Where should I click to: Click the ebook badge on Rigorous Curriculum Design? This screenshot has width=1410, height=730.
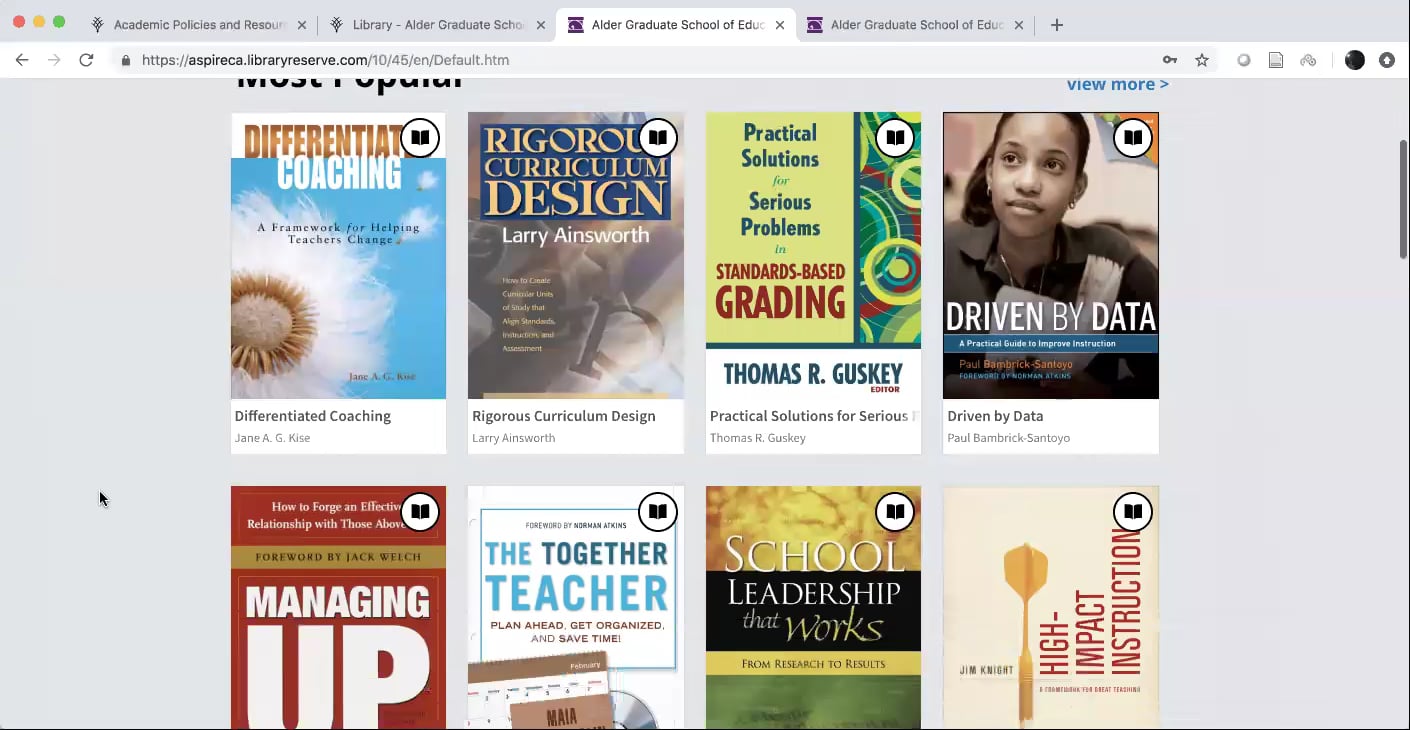click(658, 138)
